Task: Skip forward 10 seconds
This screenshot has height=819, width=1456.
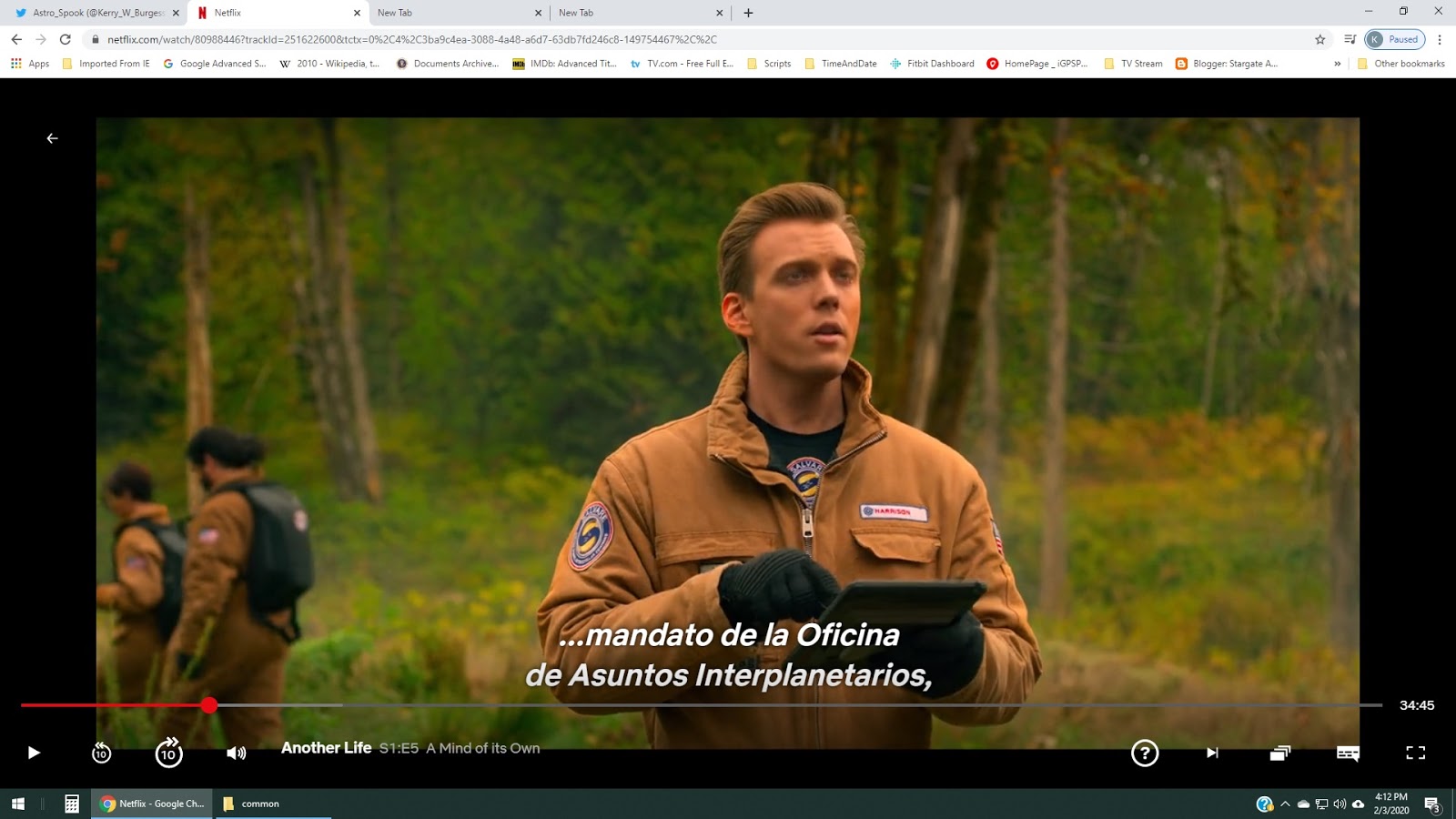Action: coord(168,753)
